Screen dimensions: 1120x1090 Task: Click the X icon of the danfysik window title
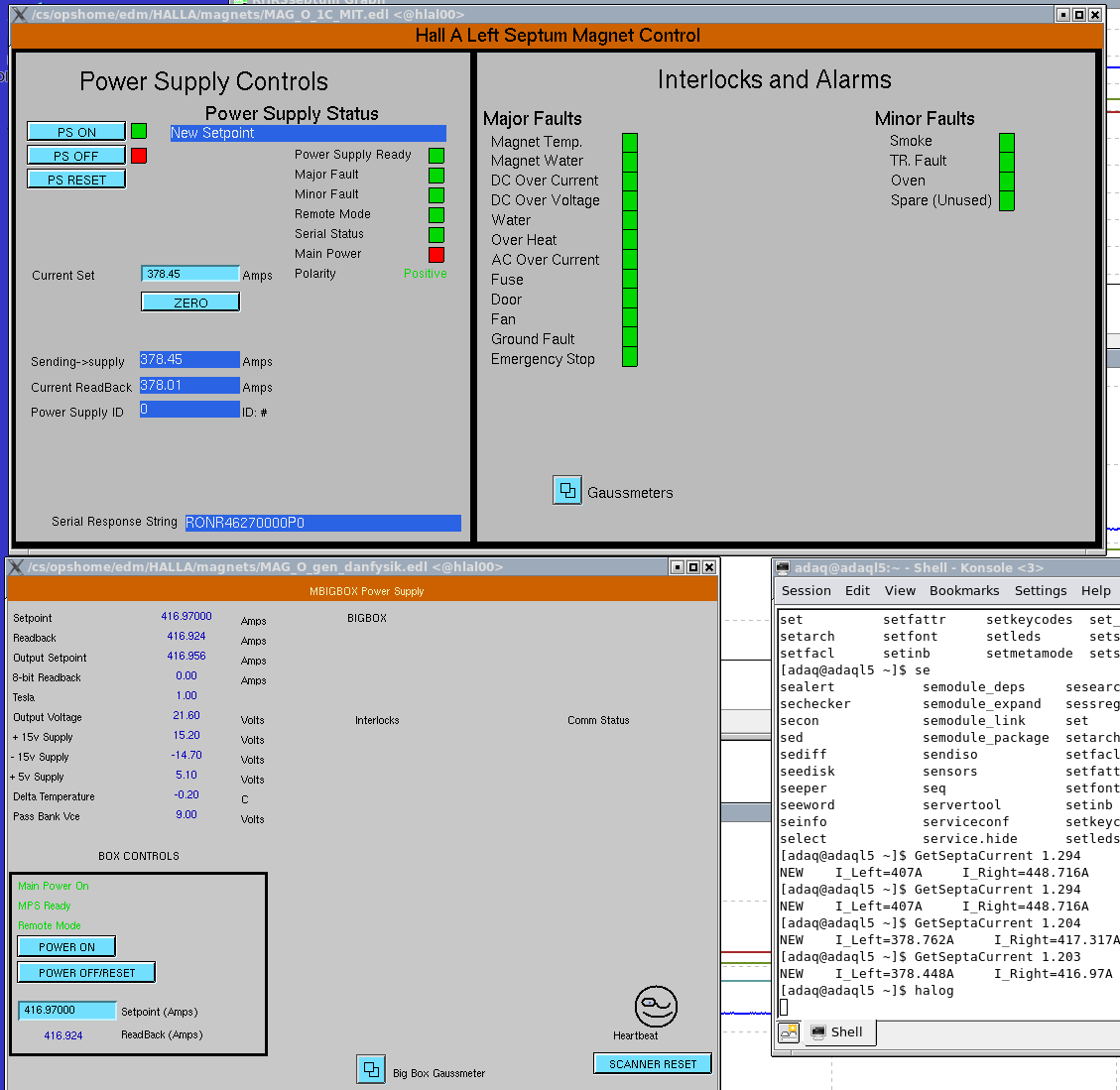(16, 567)
